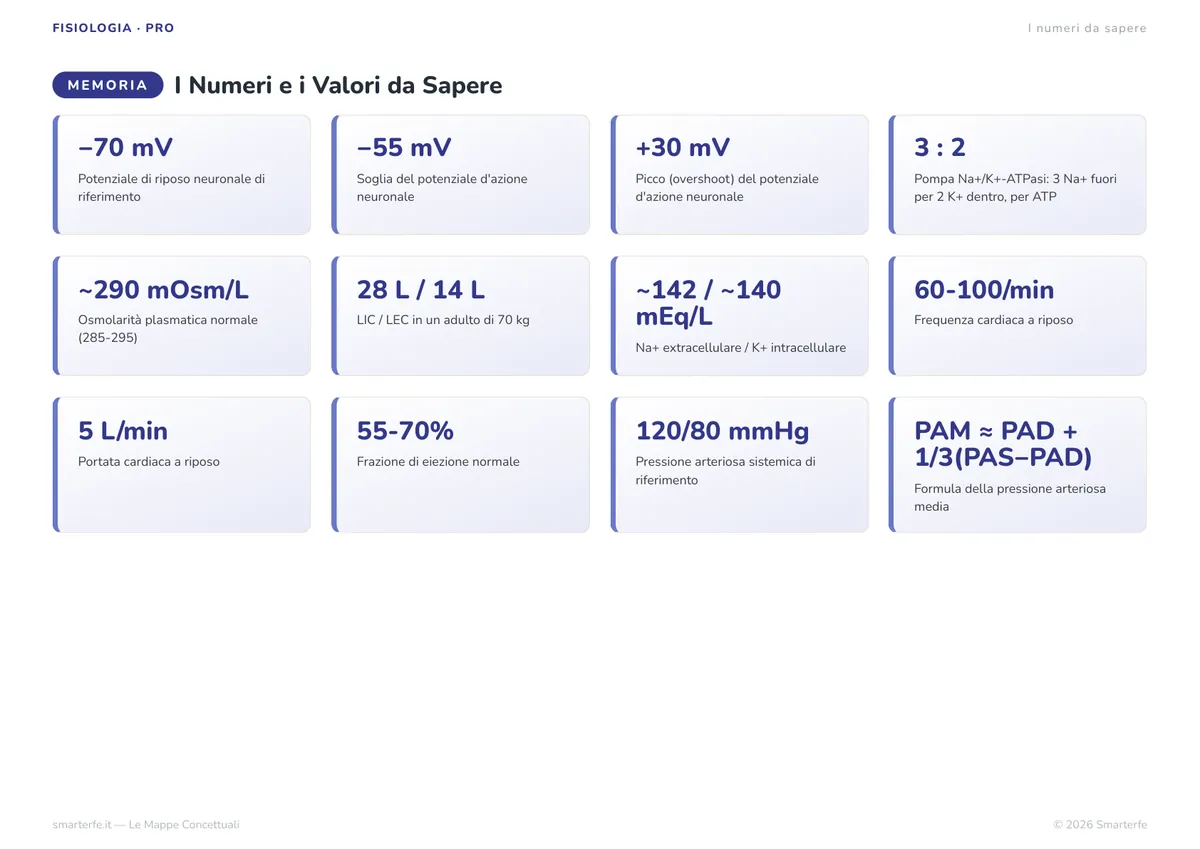Select the "Portata cardiaca a riposo" description
This screenshot has height=849, width=1200.
click(x=149, y=462)
